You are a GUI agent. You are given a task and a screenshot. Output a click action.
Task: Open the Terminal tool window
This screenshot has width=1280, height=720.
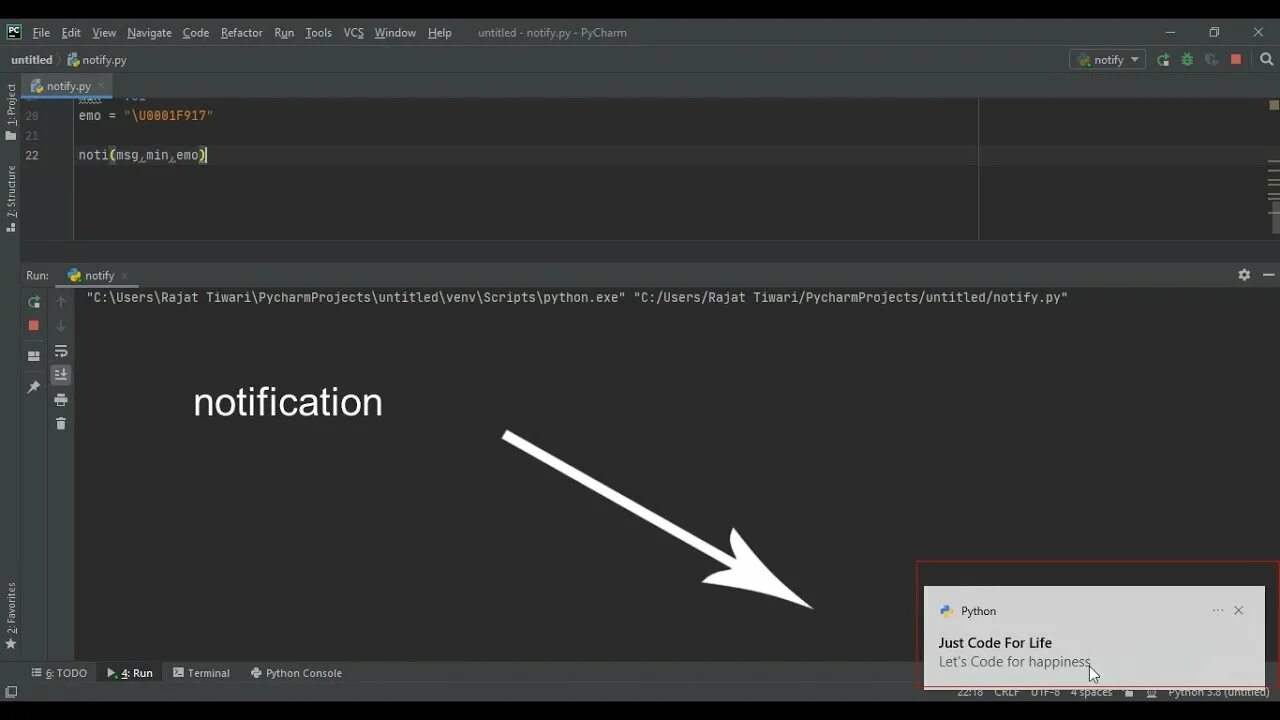pyautogui.click(x=201, y=673)
